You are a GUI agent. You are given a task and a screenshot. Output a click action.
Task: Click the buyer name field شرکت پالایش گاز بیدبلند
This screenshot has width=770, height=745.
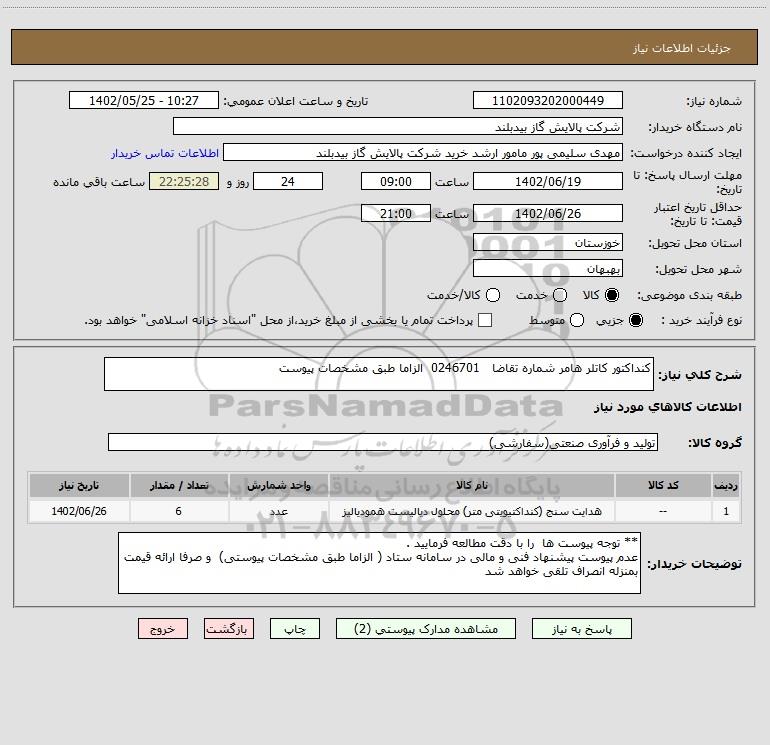[398, 127]
